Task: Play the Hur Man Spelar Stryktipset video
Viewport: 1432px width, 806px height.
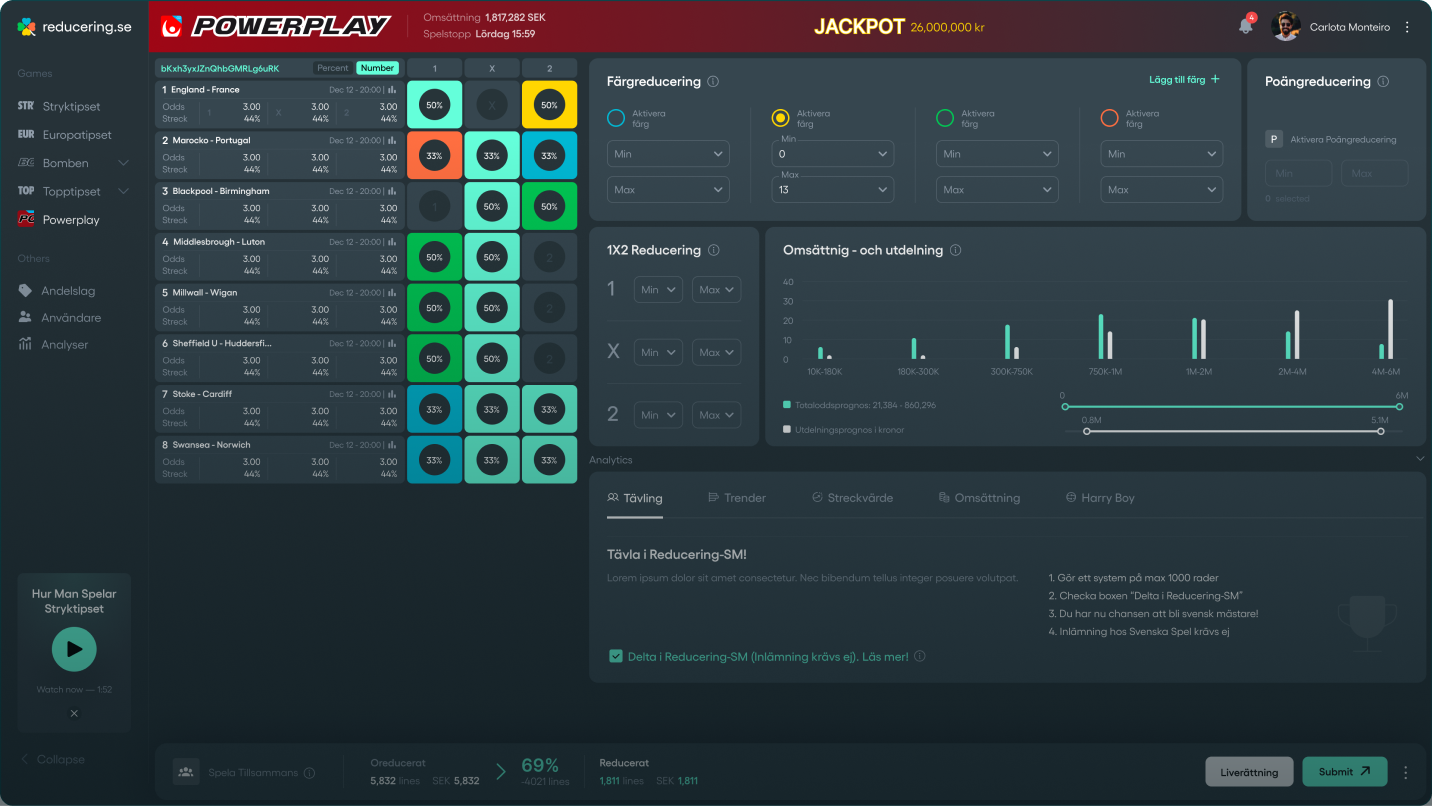Action: (74, 649)
